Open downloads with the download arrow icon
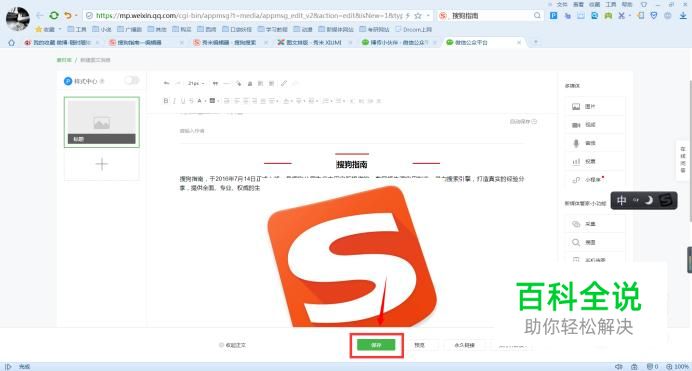The width and height of the screenshot is (692, 371). point(683,15)
